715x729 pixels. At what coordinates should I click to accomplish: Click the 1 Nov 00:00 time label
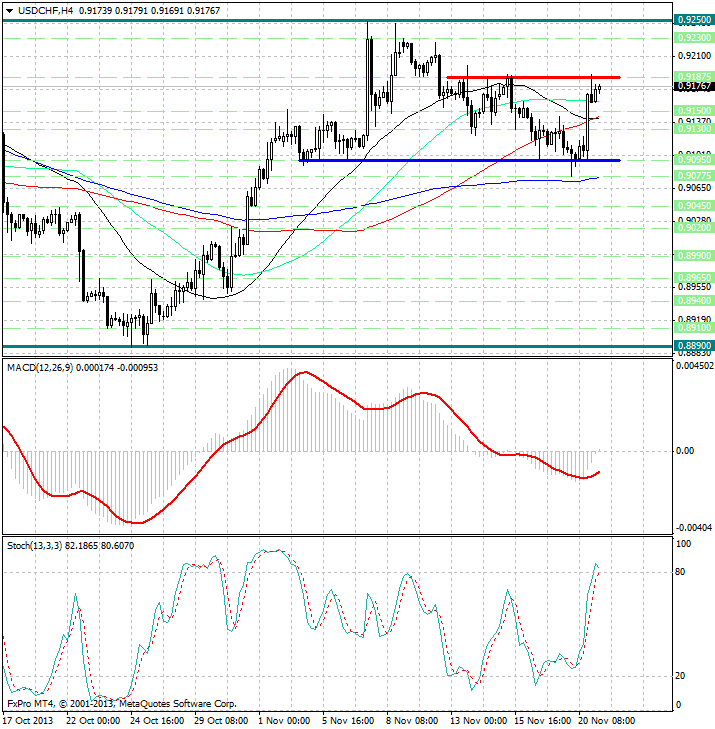(x=284, y=721)
